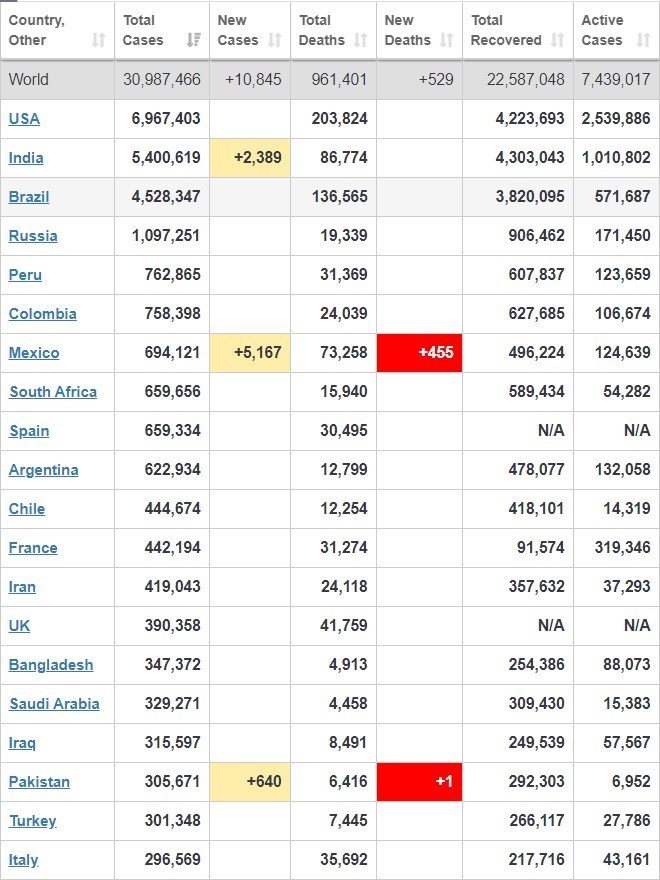Open the South Africa country page
This screenshot has width=660, height=880.
pos(53,392)
